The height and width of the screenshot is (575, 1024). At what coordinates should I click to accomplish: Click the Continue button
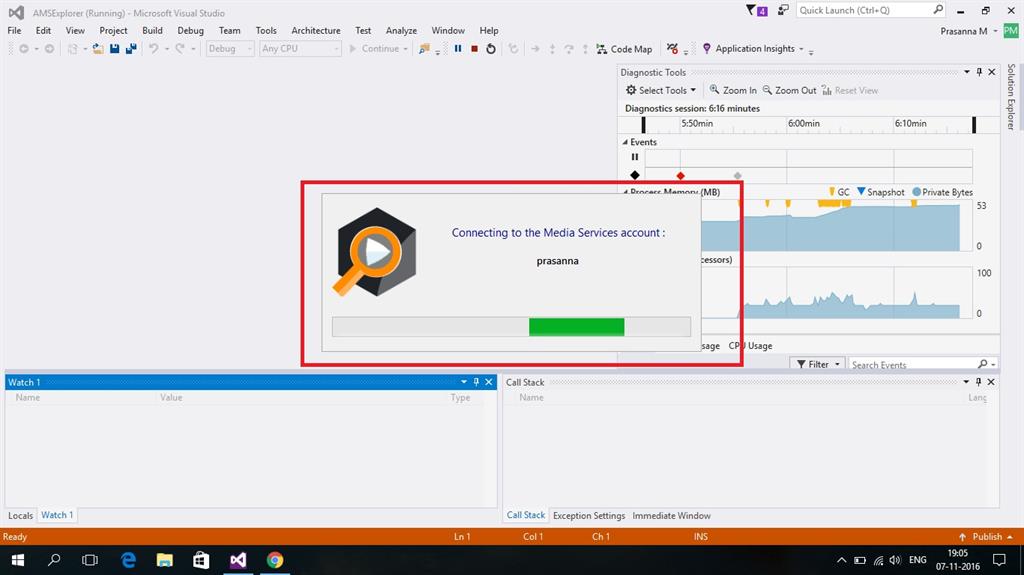375,48
